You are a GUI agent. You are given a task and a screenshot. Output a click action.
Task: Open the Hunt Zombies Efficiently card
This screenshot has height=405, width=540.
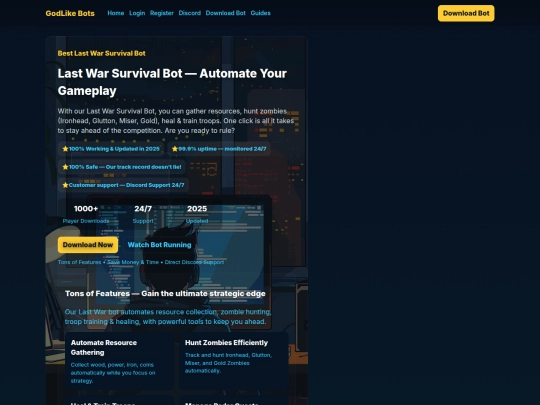point(234,361)
